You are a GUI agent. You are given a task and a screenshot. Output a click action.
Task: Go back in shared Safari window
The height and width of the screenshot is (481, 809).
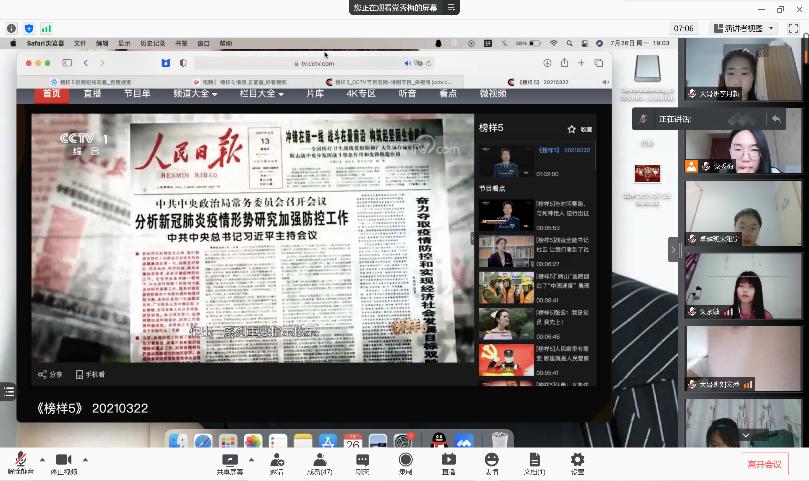86,63
